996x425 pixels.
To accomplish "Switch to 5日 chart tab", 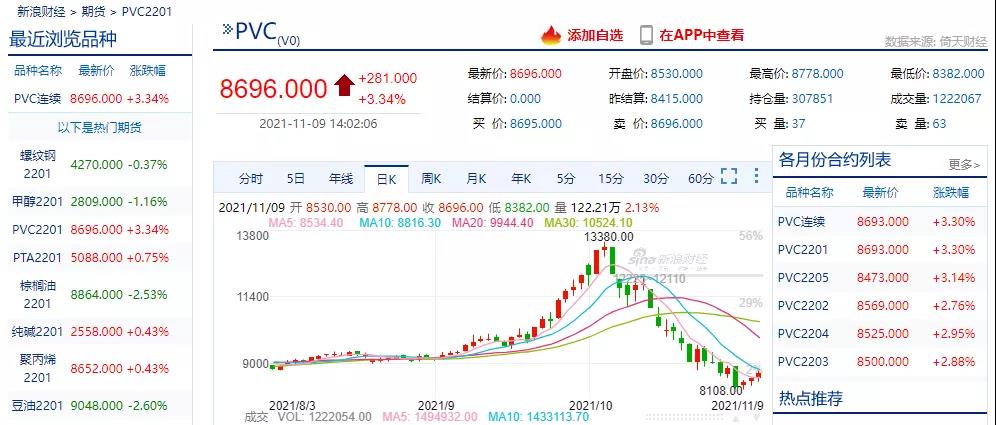I will tap(295, 179).
